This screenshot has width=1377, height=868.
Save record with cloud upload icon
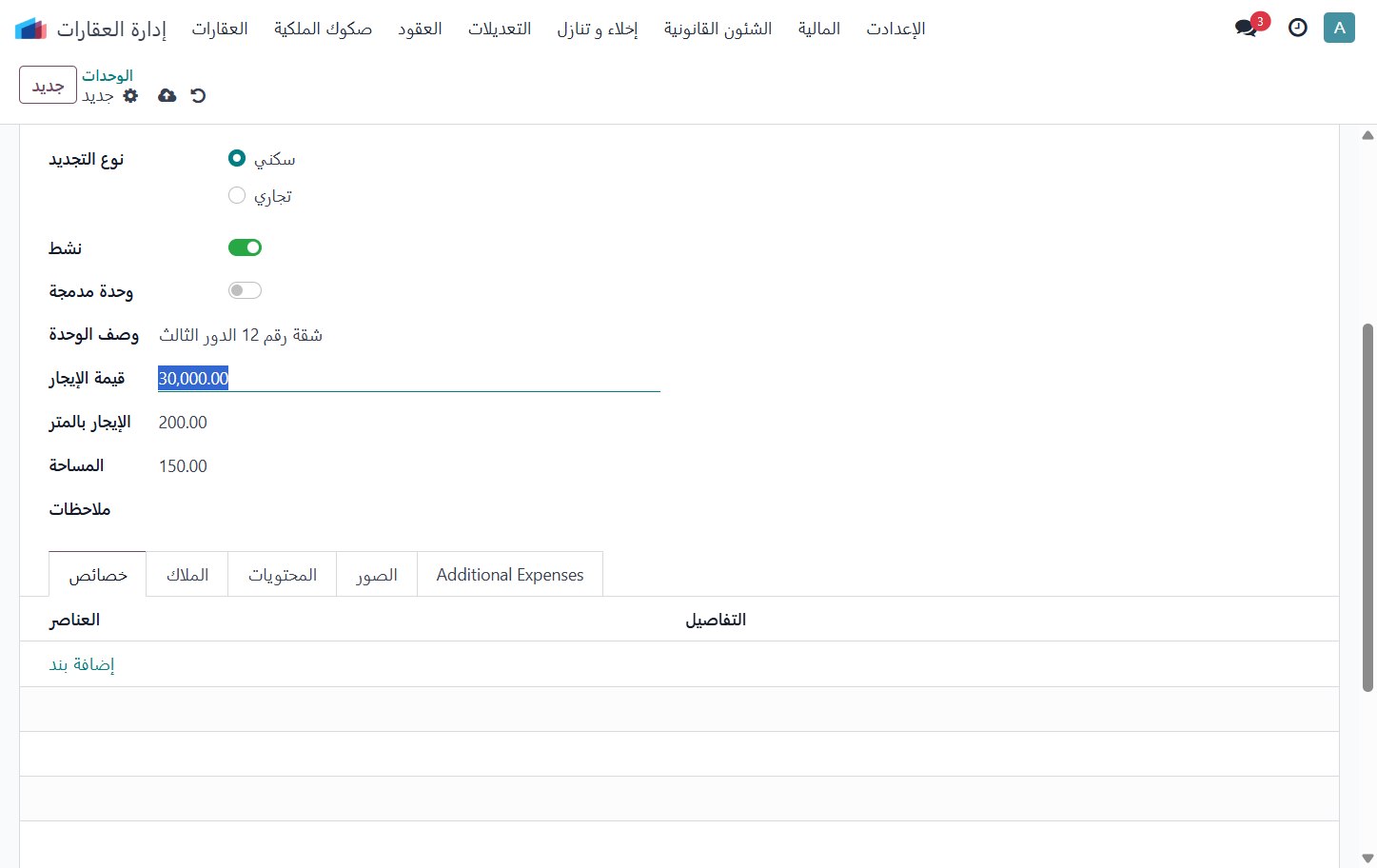(167, 95)
